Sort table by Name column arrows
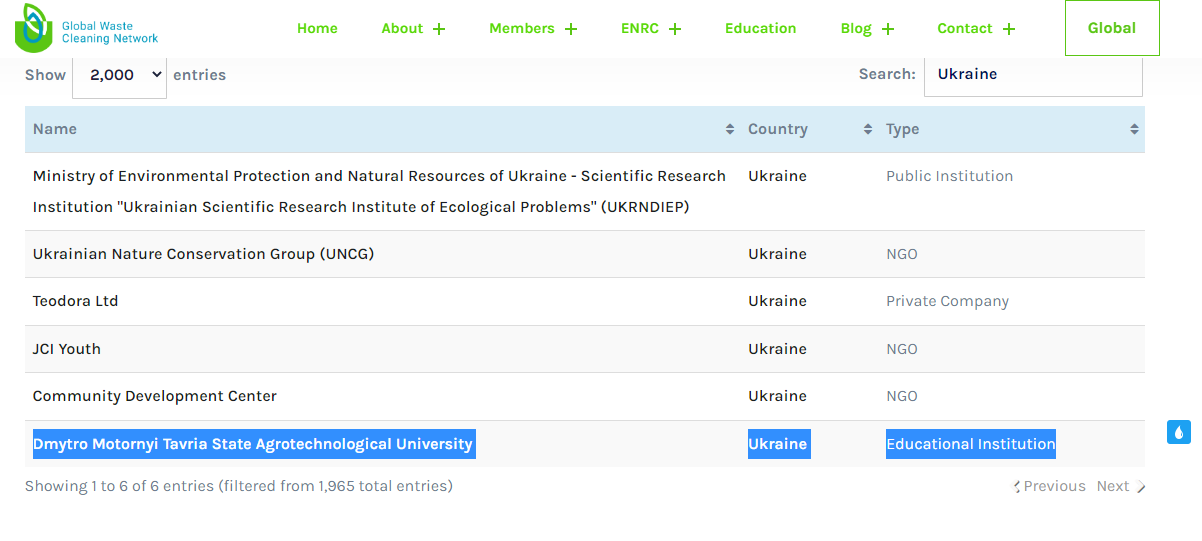 730,129
